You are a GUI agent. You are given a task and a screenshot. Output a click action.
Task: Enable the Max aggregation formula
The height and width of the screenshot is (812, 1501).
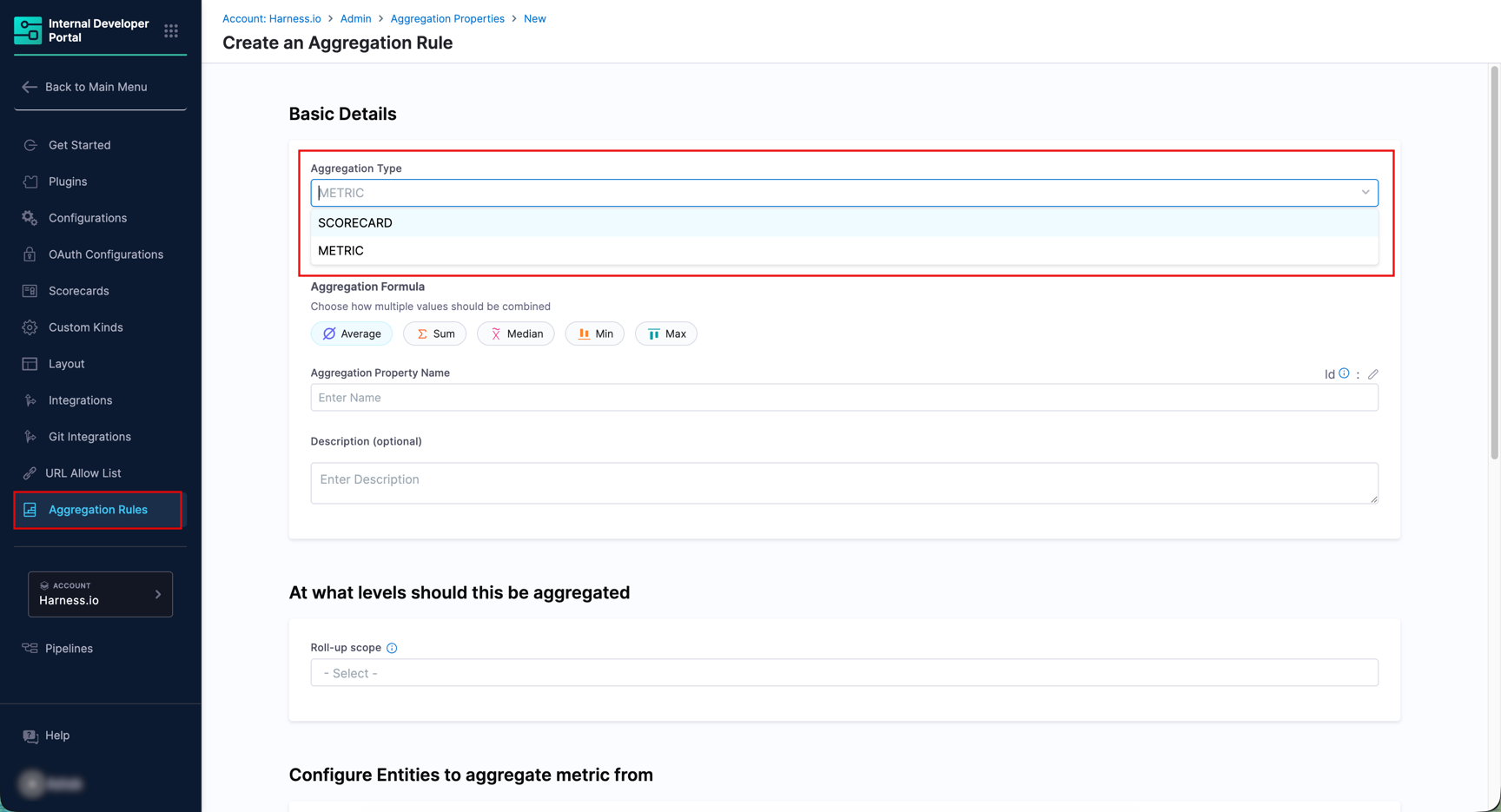[x=665, y=333]
